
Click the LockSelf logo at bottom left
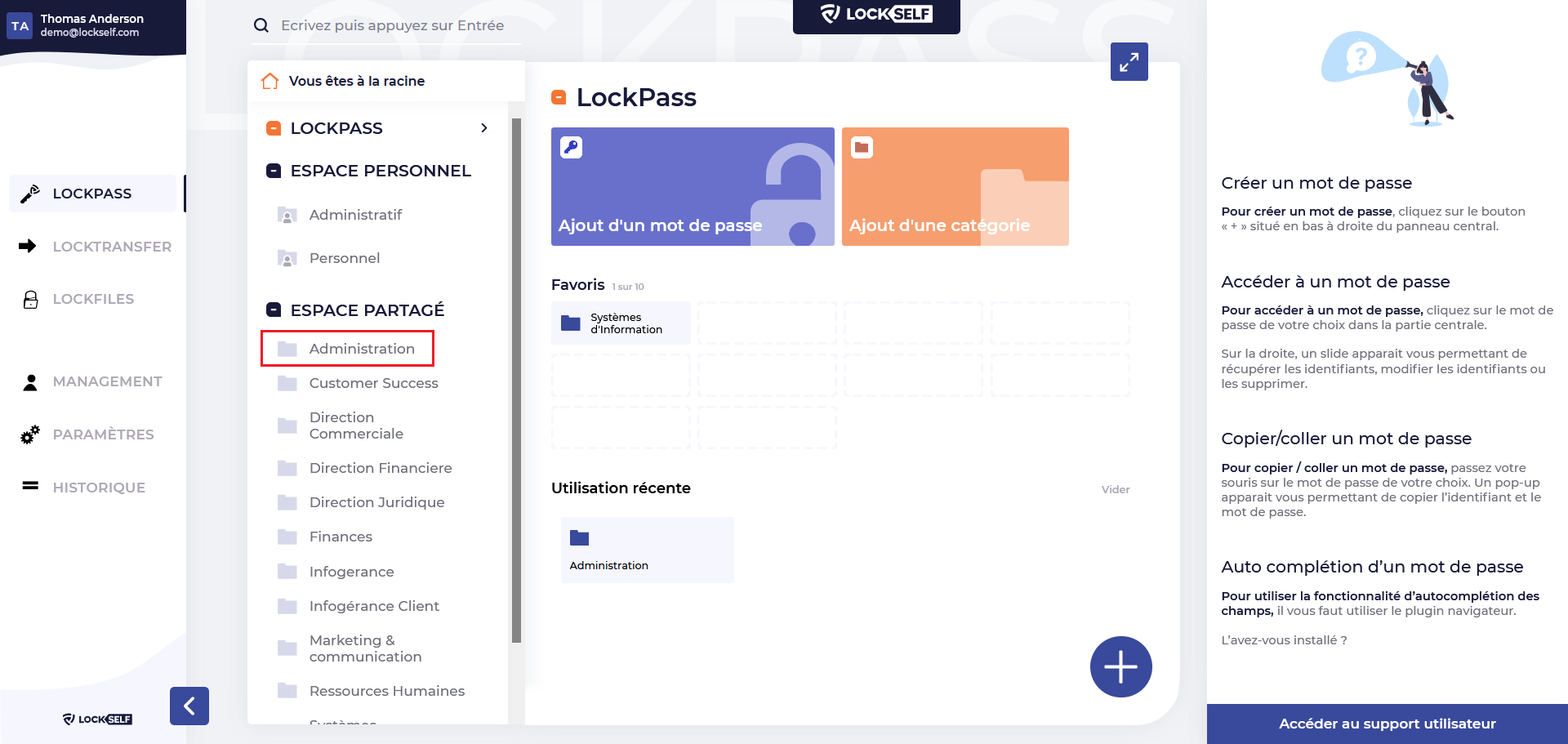pyautogui.click(x=97, y=719)
